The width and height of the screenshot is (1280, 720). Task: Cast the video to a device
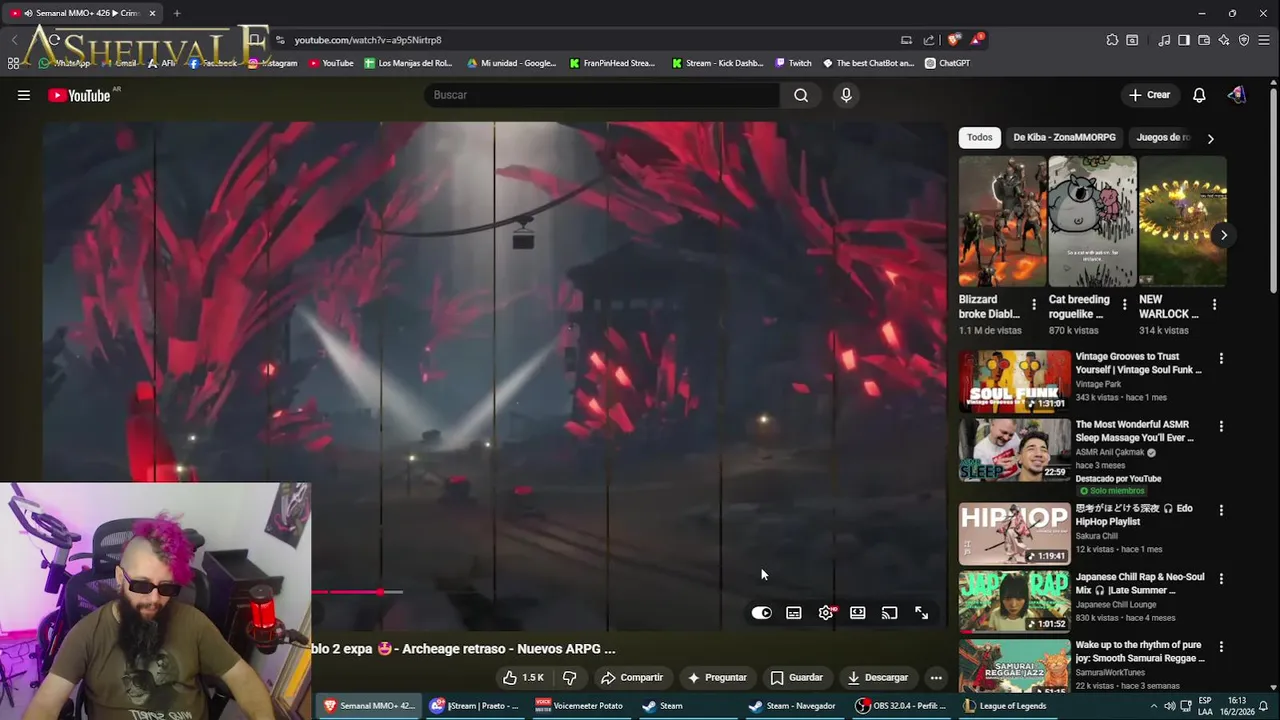click(890, 613)
